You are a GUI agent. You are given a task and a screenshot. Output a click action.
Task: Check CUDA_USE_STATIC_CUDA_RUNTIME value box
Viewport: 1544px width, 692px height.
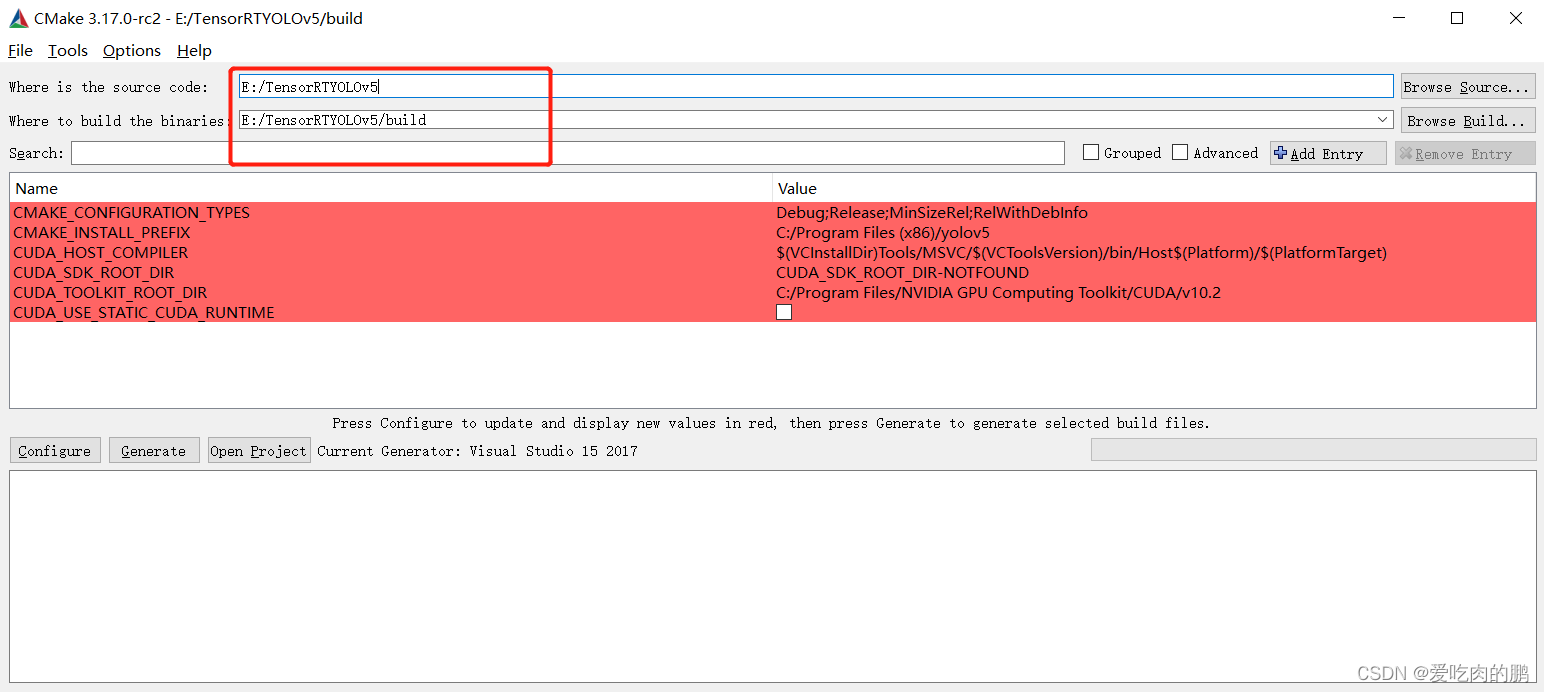tap(783, 311)
